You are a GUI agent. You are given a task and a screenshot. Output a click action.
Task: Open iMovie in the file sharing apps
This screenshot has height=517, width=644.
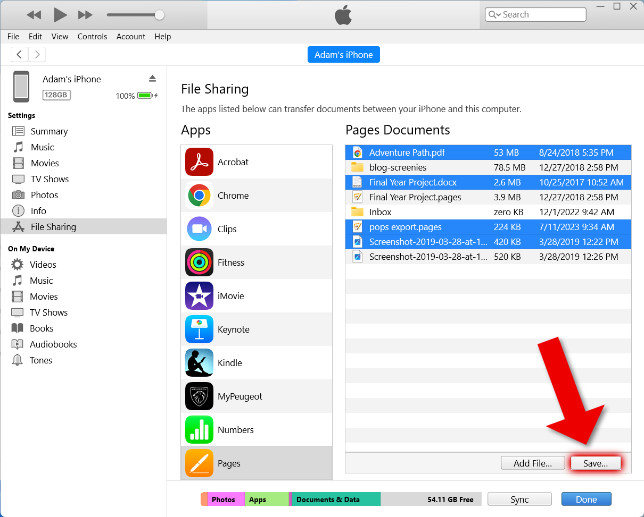pos(256,296)
